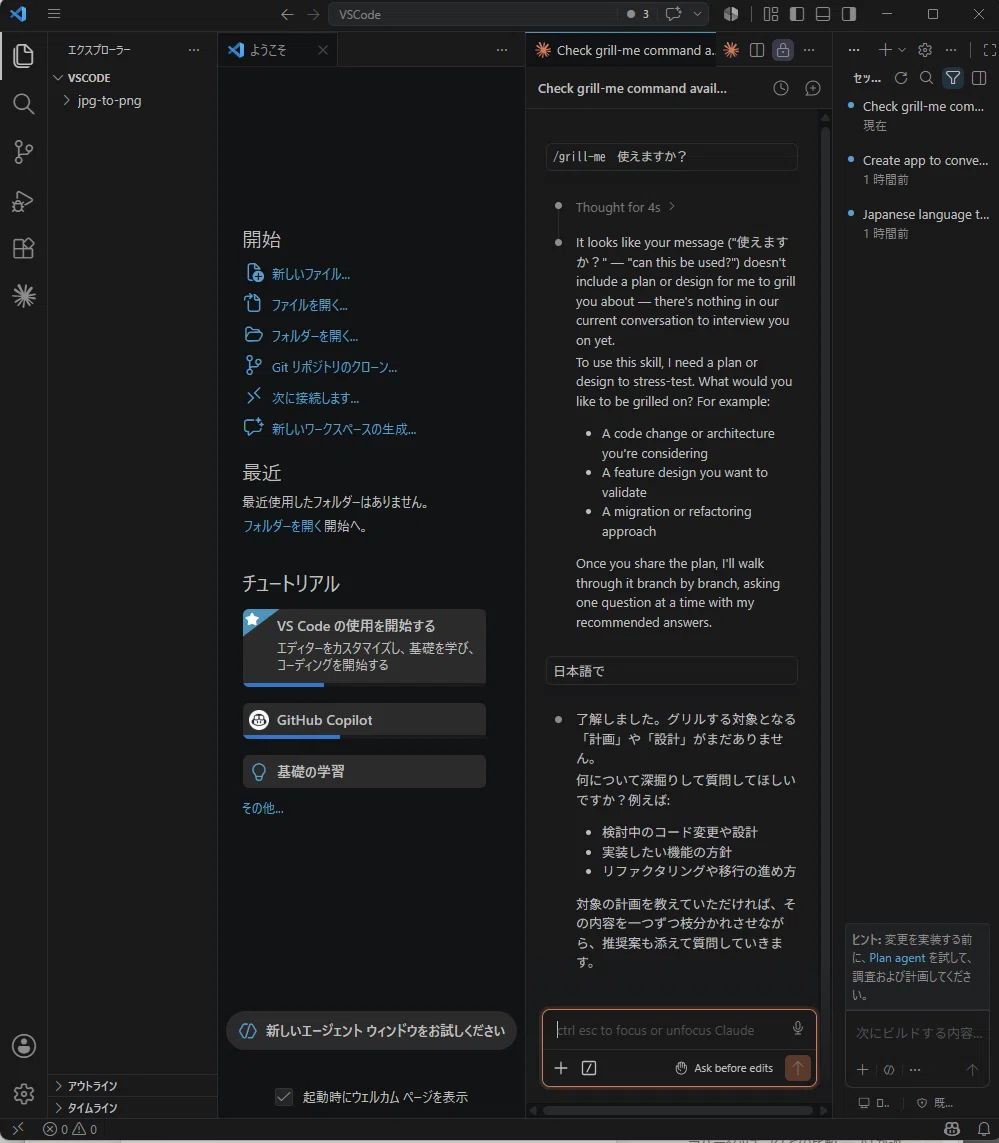Toggle secondary side bar visibility
The width and height of the screenshot is (999, 1143).
click(x=849, y=14)
